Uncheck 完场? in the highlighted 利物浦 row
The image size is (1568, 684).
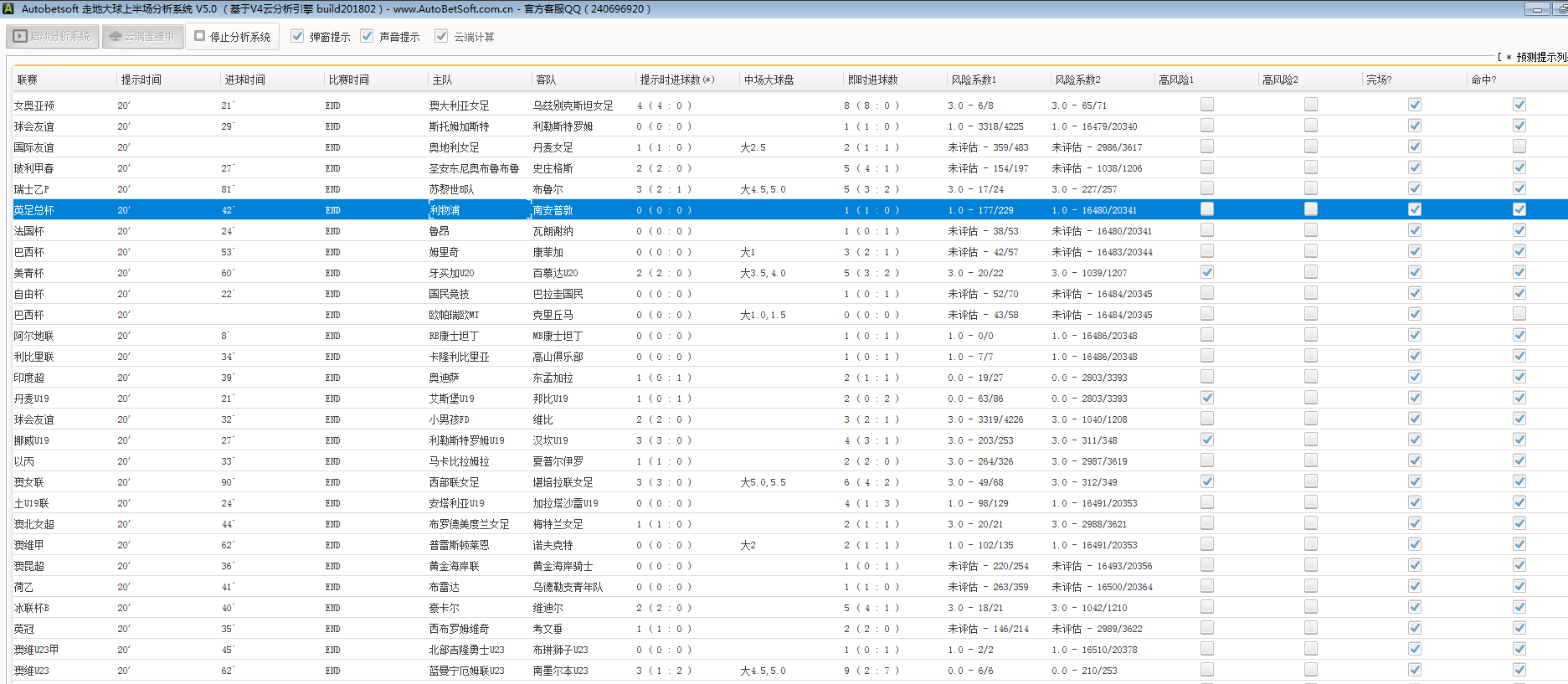(1414, 209)
